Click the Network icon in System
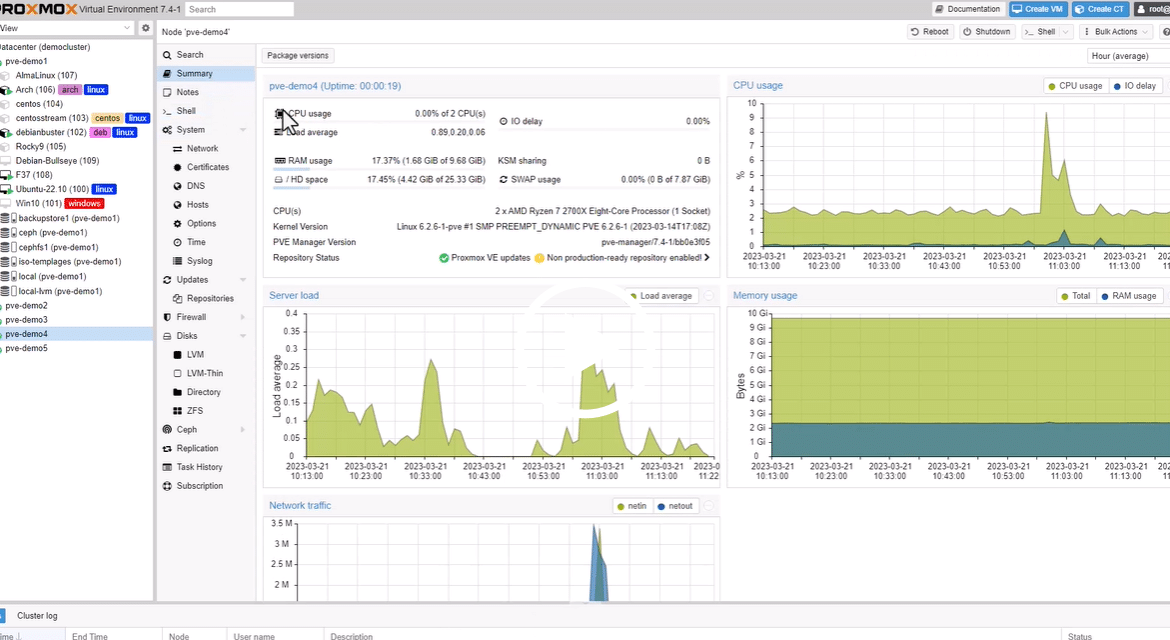Viewport: 1170px width, 640px height. click(178, 148)
